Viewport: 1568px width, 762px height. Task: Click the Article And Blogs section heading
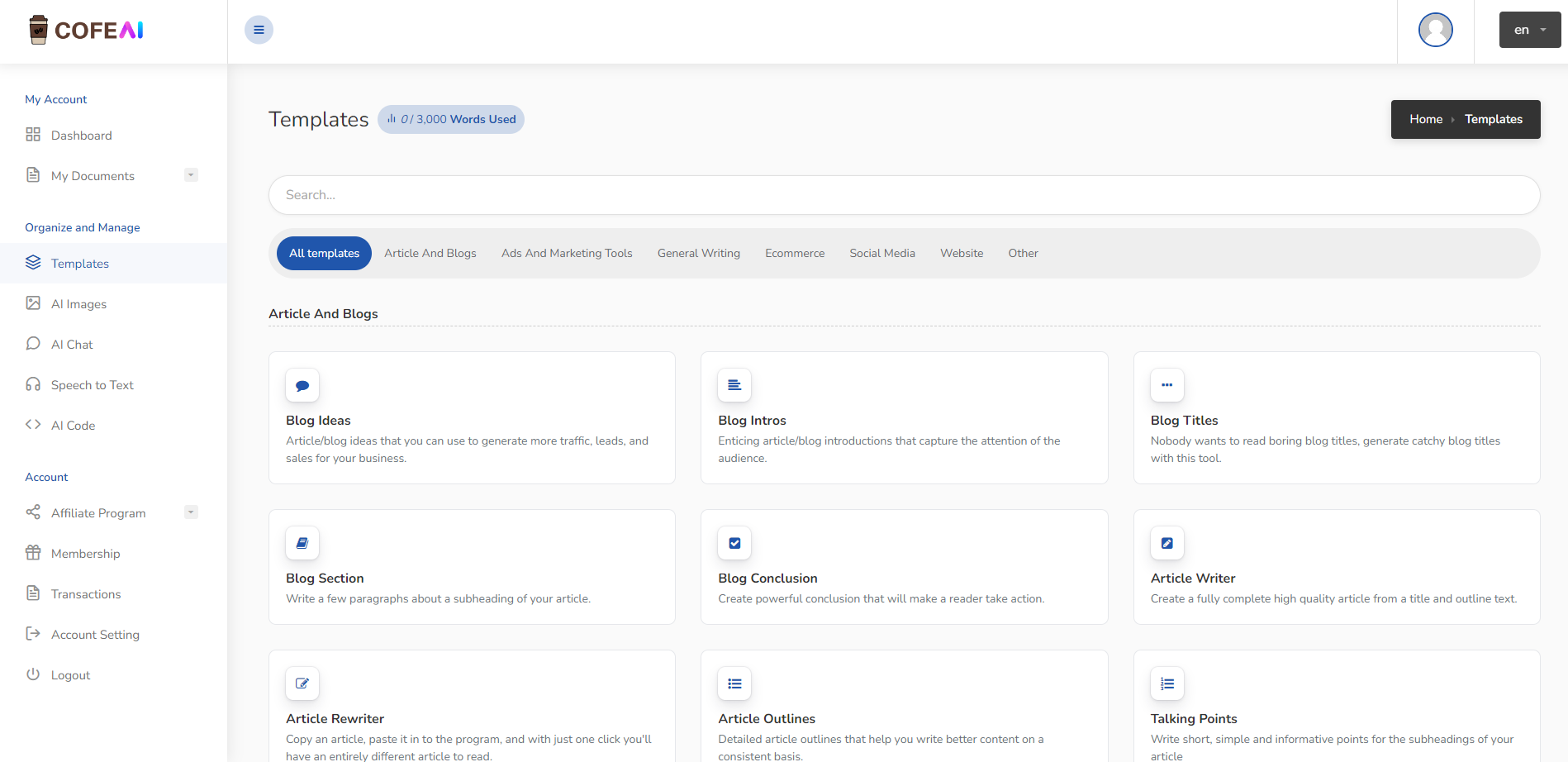pyautogui.click(x=323, y=313)
